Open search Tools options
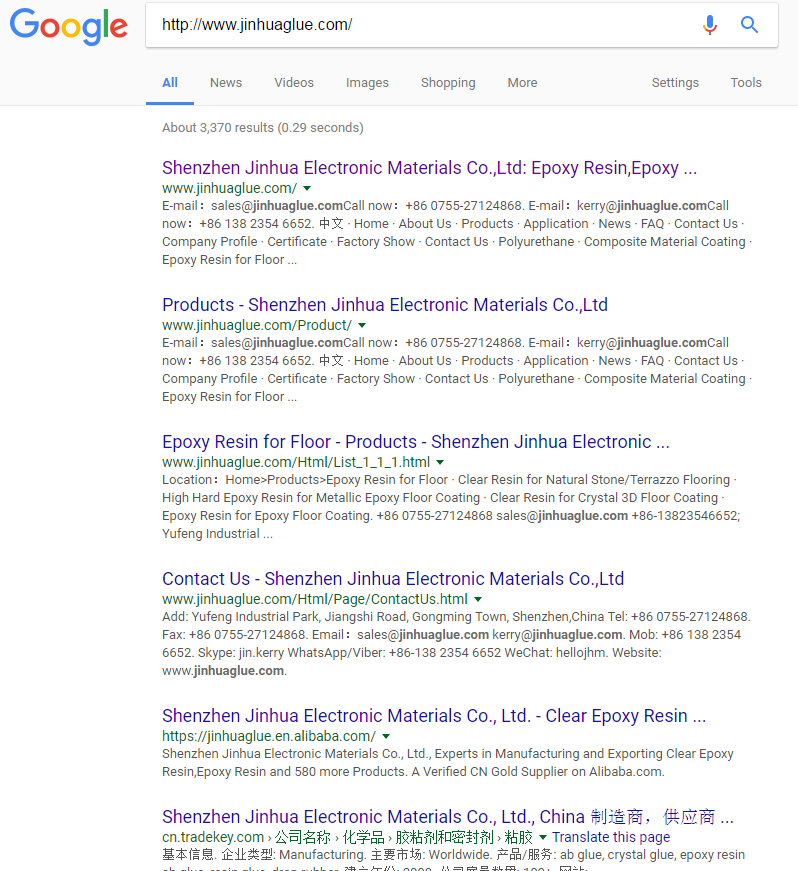The width and height of the screenshot is (798, 871). (x=746, y=83)
